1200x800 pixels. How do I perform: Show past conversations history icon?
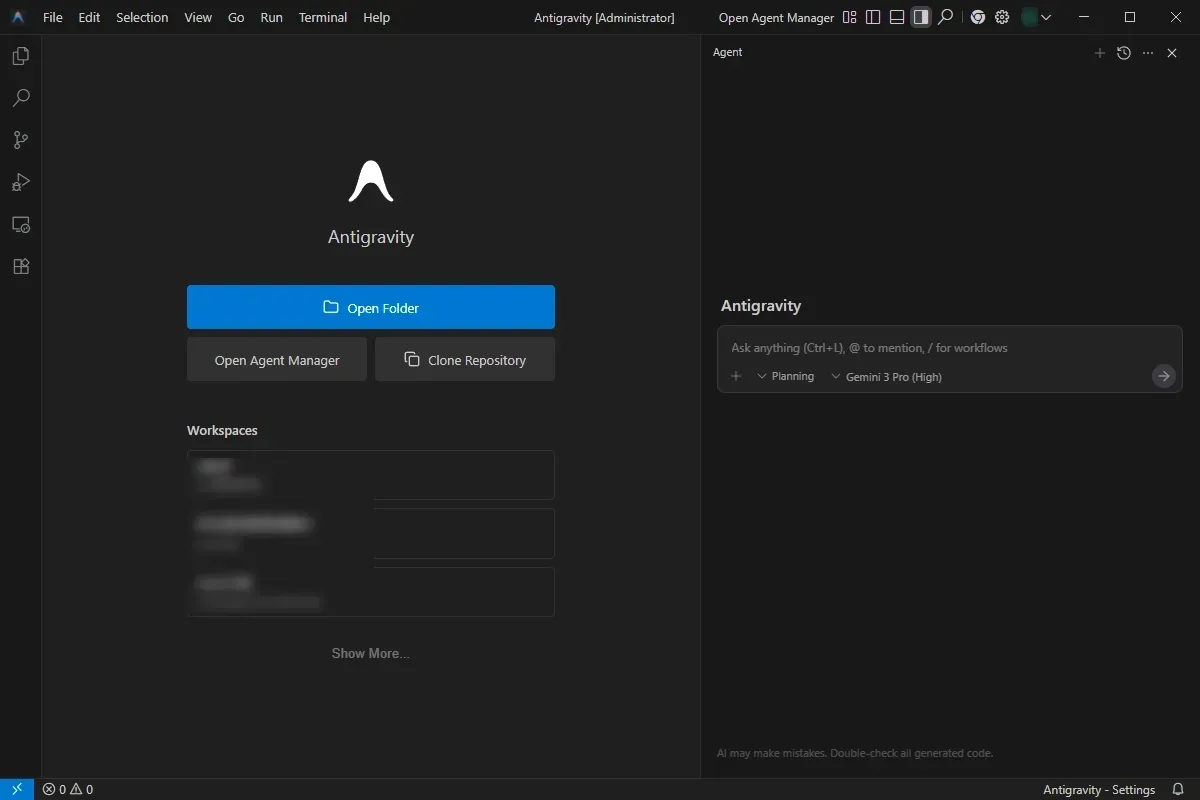(x=1124, y=53)
